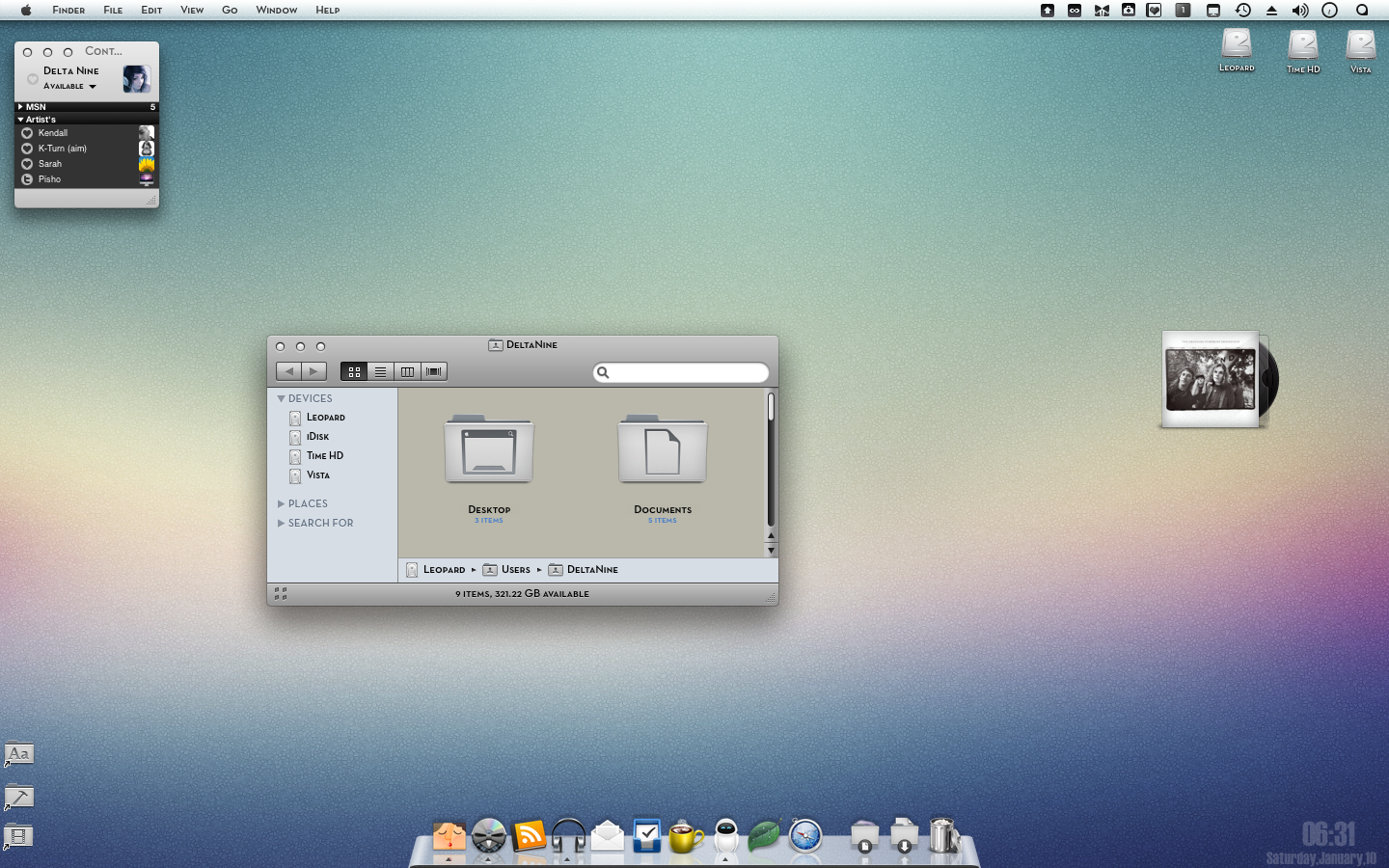The image size is (1389, 868).
Task: Click the Finder vertical scrollbar thumb
Action: coord(771,407)
